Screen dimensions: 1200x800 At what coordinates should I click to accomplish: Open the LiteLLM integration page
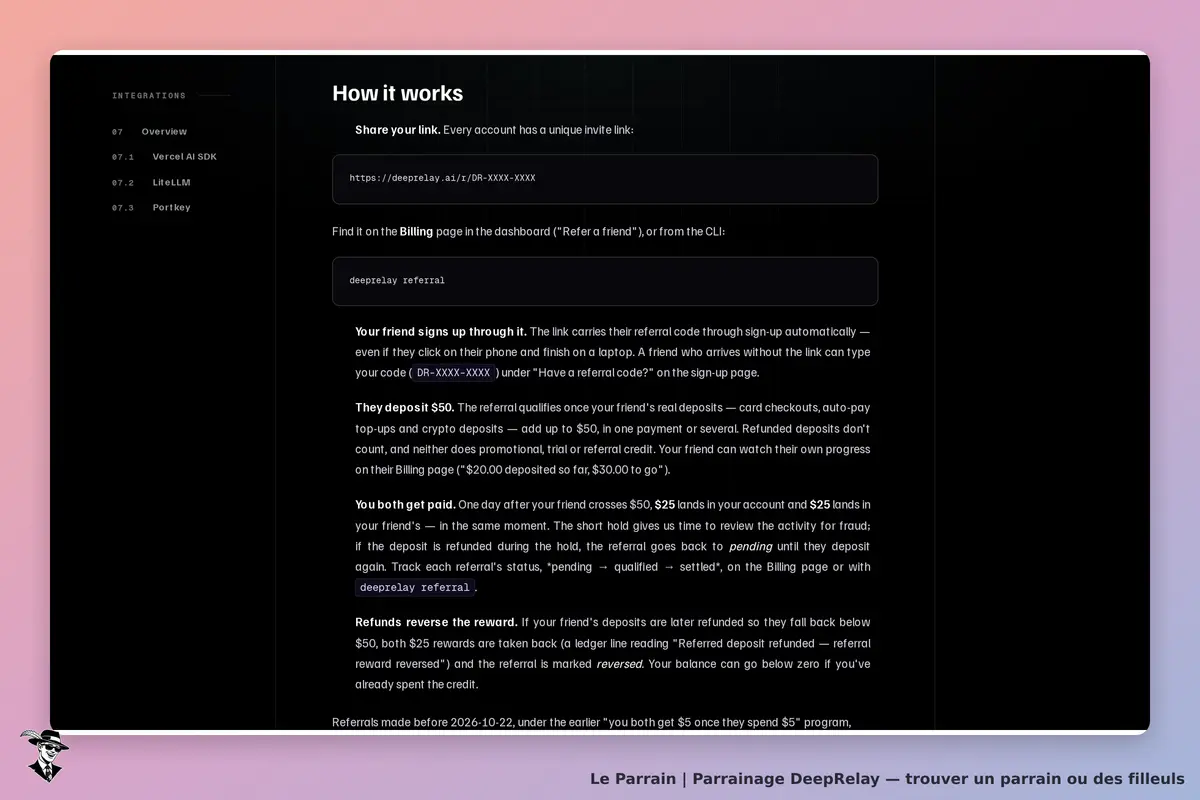[x=171, y=183]
